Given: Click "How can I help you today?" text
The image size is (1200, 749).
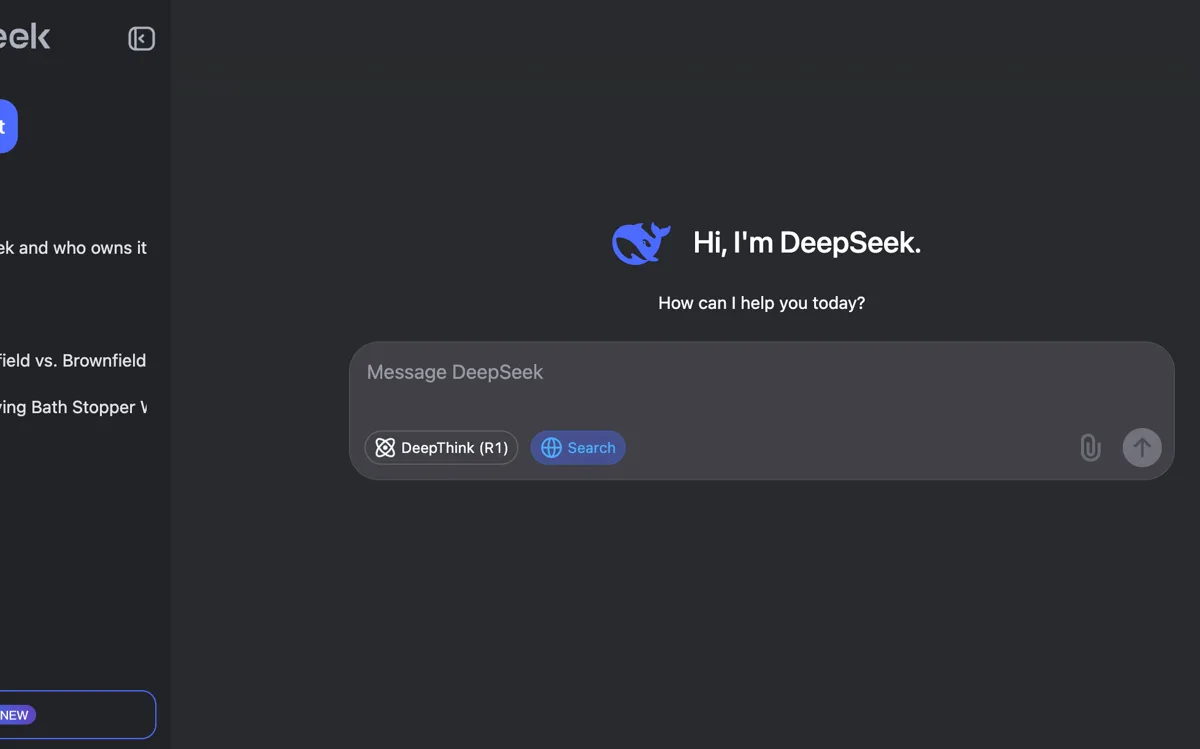Looking at the screenshot, I should pyautogui.click(x=761, y=303).
